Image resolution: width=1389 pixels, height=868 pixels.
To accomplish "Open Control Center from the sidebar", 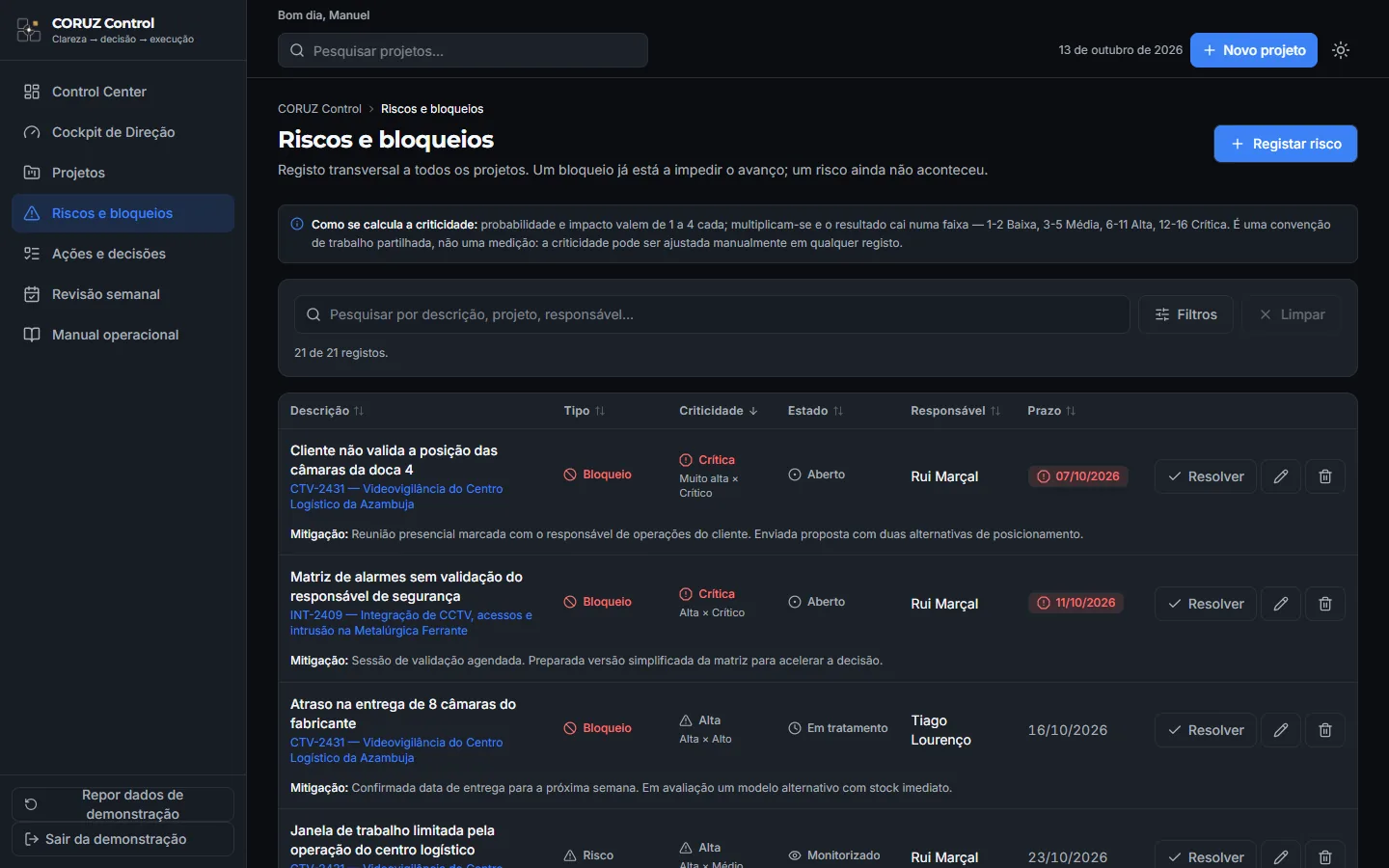I will click(123, 92).
